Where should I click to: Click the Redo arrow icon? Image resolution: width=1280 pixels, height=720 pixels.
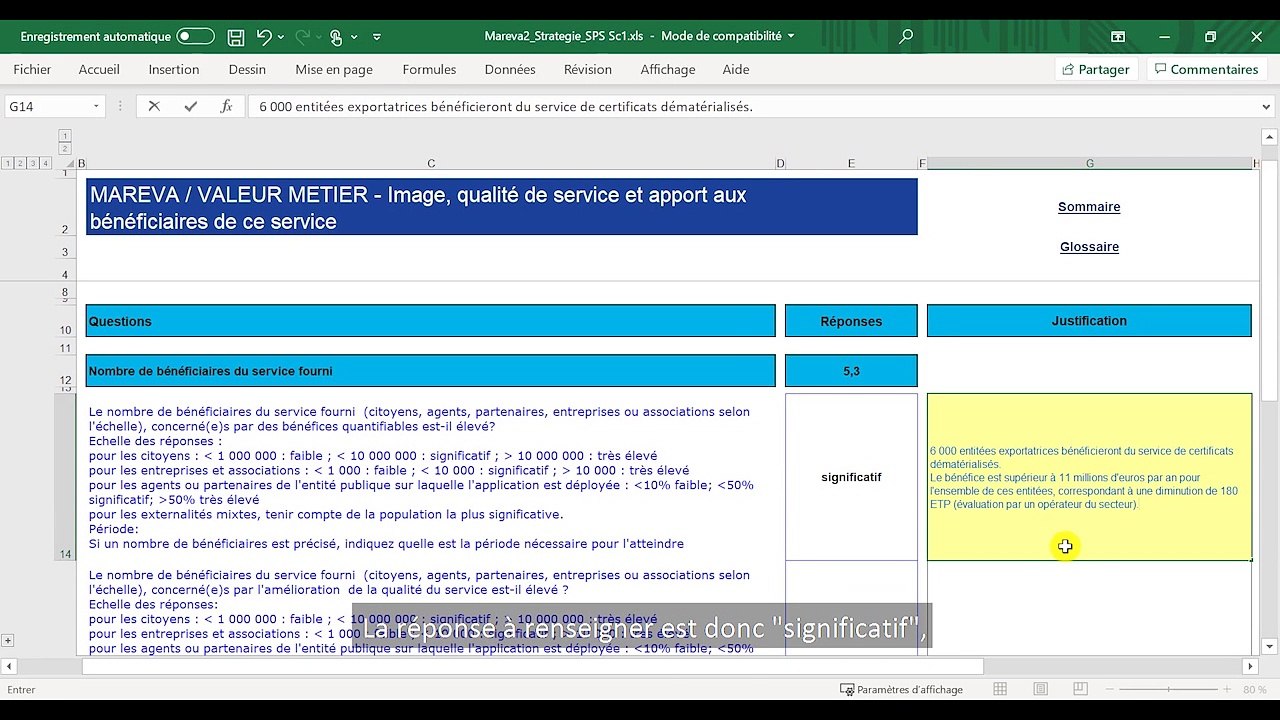tap(301, 37)
